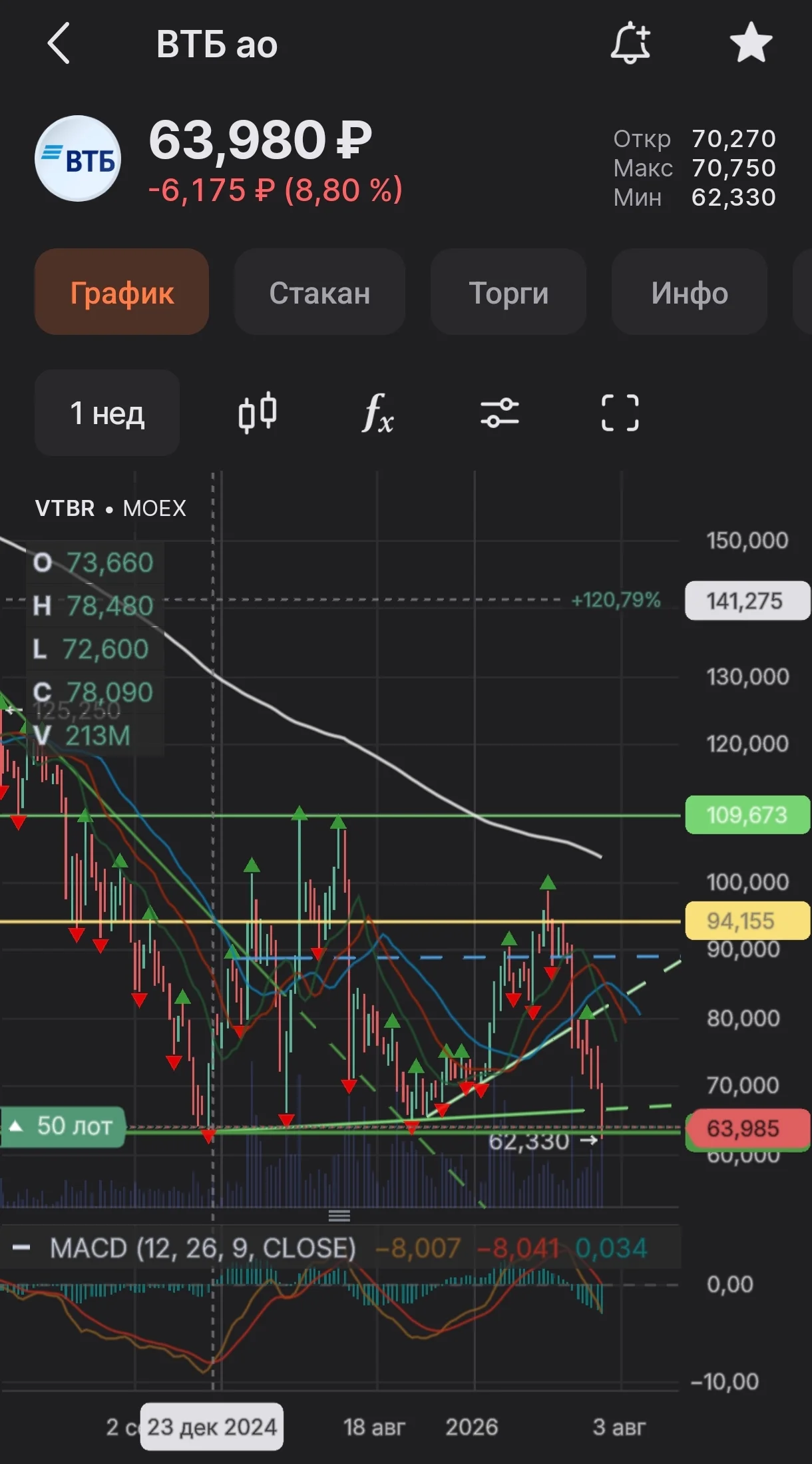Tap the 2026 label on time axis
The width and height of the screenshot is (812, 1464).
[x=472, y=1427]
